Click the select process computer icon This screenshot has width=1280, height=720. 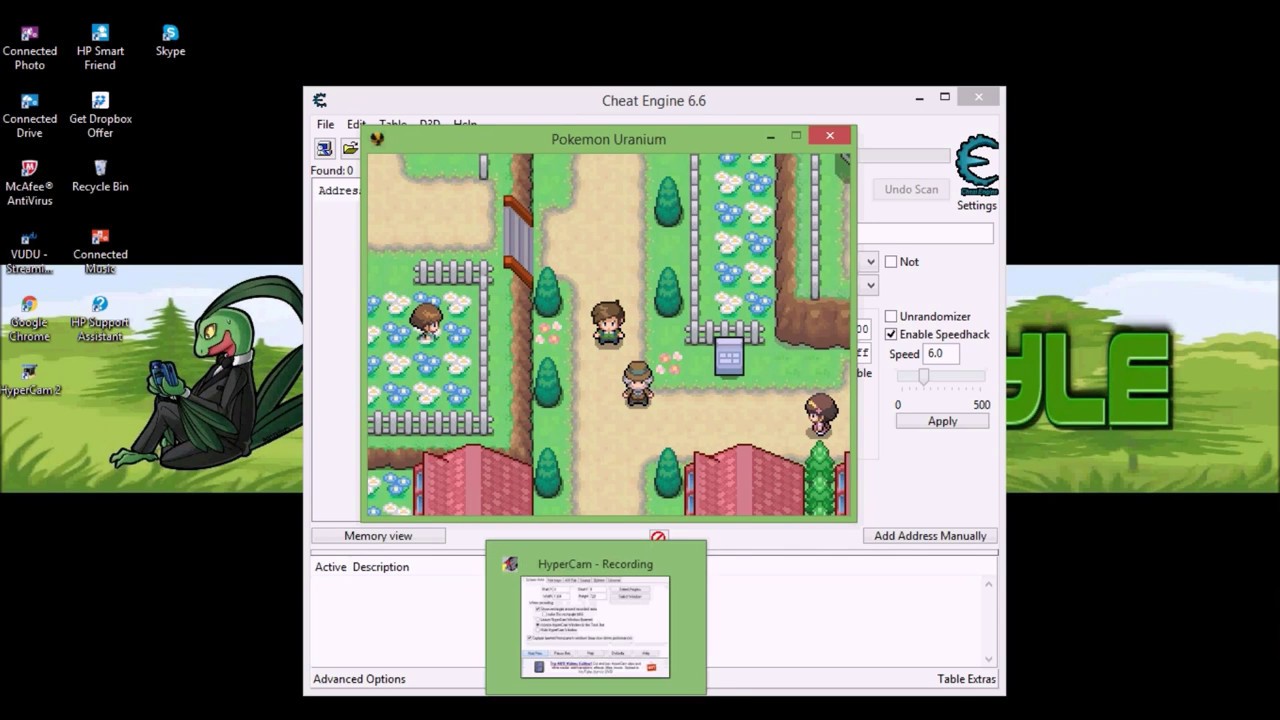pos(324,148)
